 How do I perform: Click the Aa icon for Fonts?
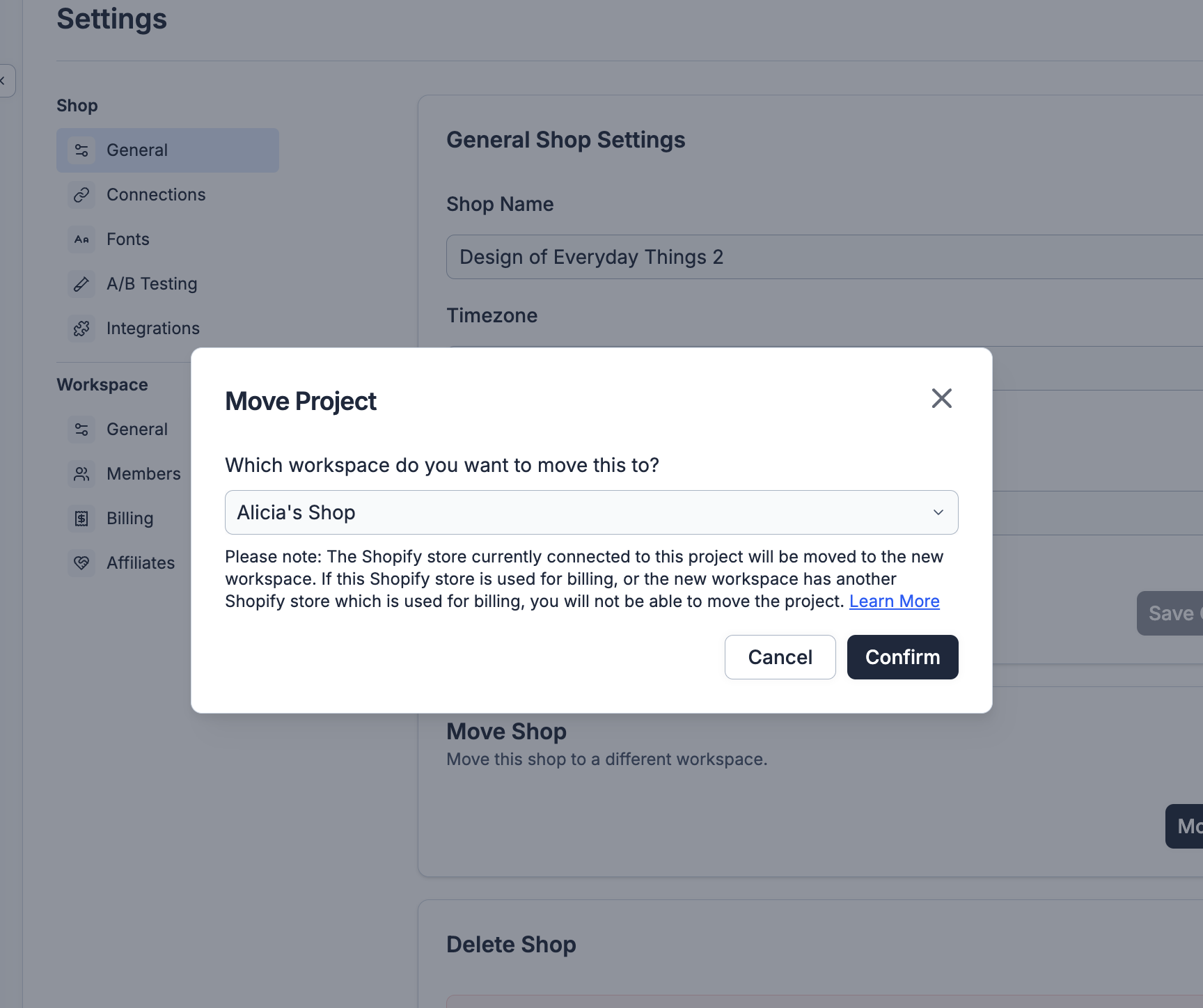tap(81, 239)
